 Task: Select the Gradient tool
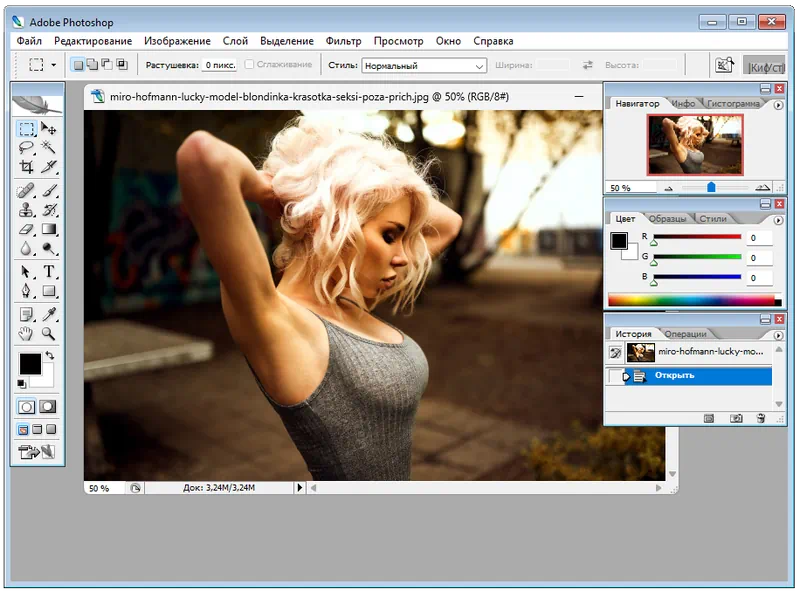(49, 229)
